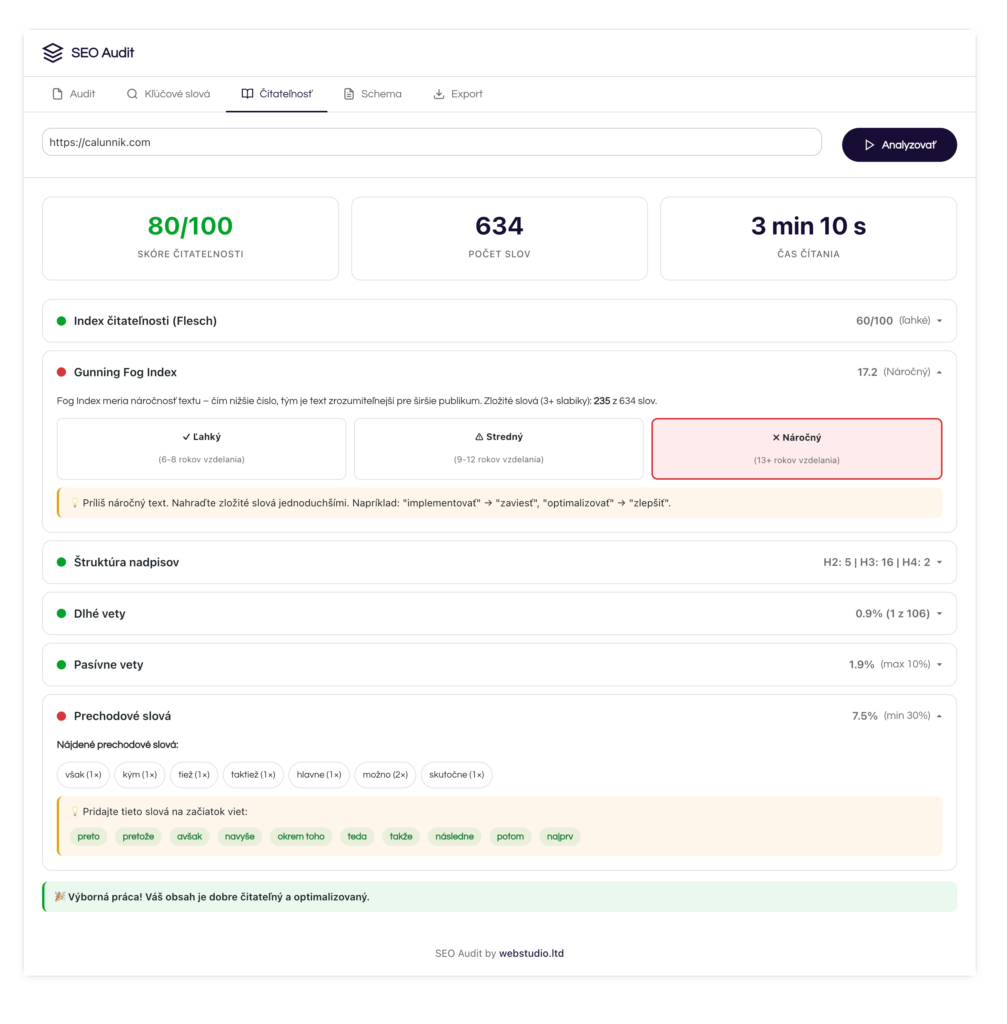Click the magnifier icon of Kľúčové slová

pyautogui.click(x=132, y=94)
